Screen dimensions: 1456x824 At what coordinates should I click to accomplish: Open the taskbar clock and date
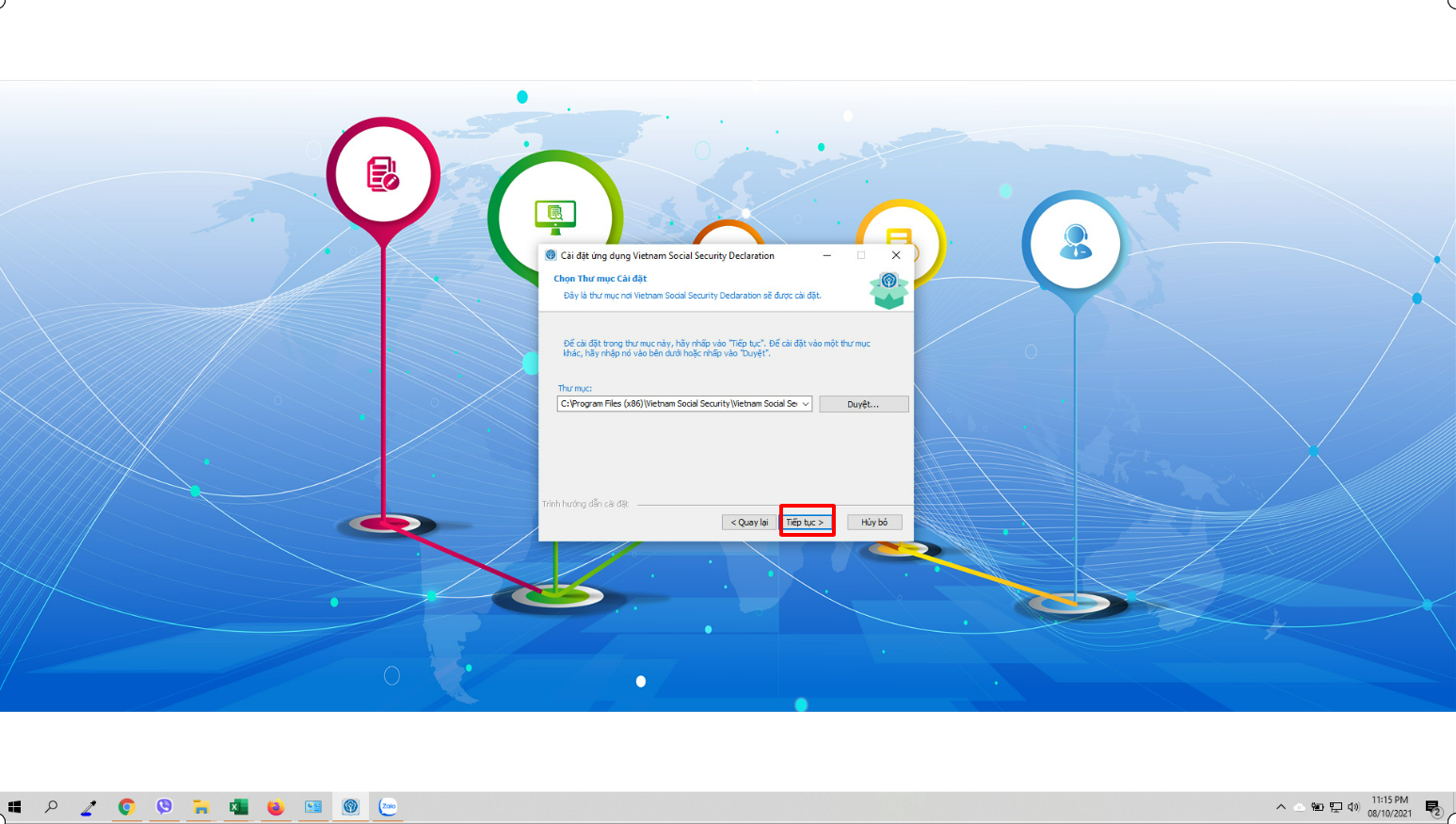click(x=1390, y=807)
